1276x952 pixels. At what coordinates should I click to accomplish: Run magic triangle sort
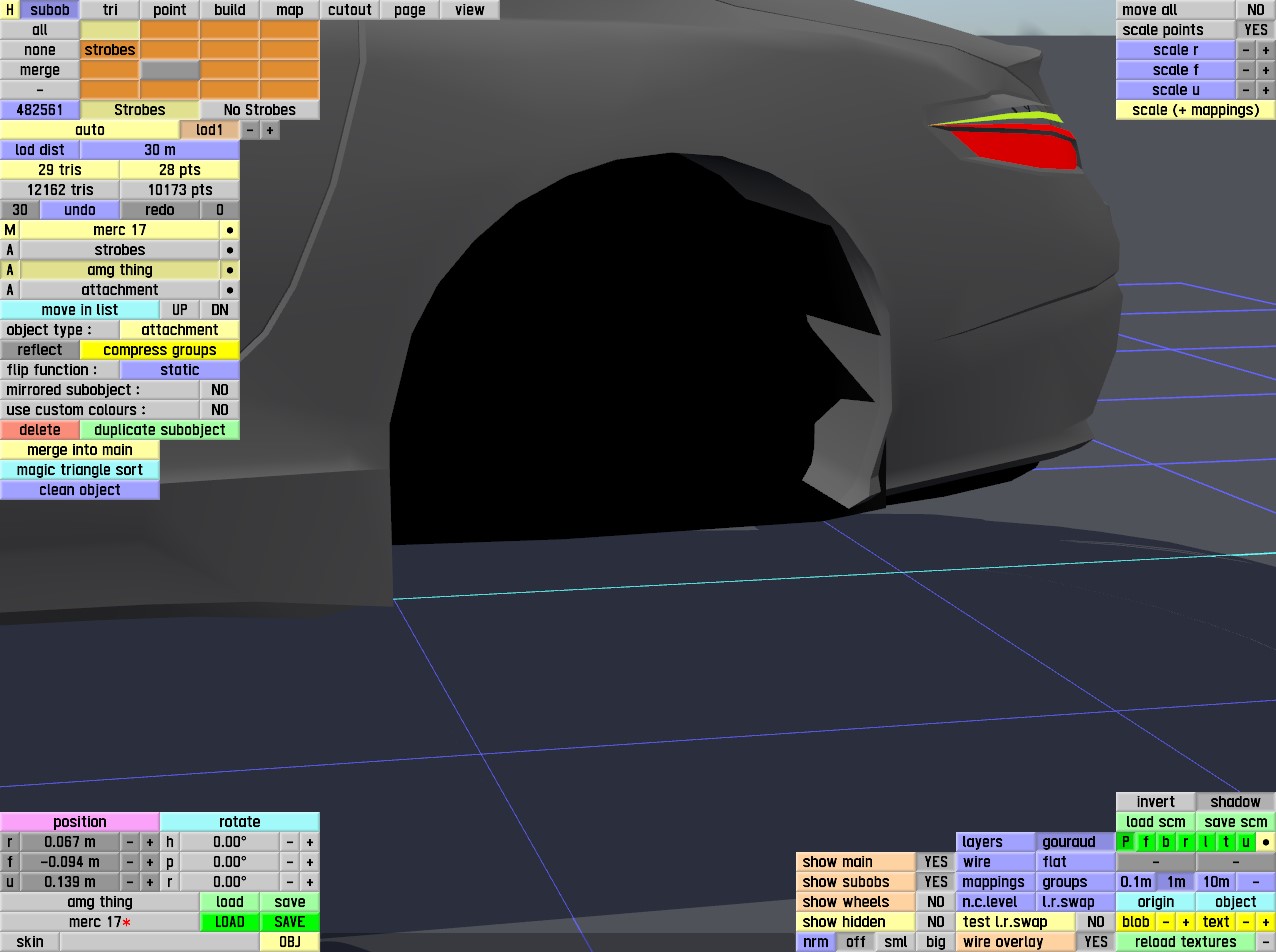click(80, 470)
